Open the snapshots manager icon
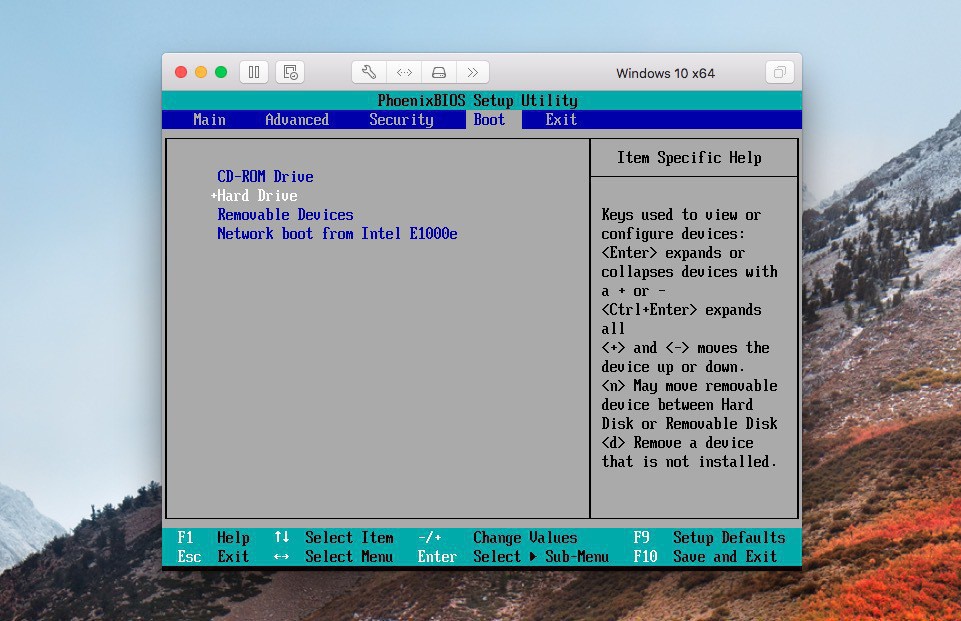This screenshot has width=961, height=621. coord(290,72)
